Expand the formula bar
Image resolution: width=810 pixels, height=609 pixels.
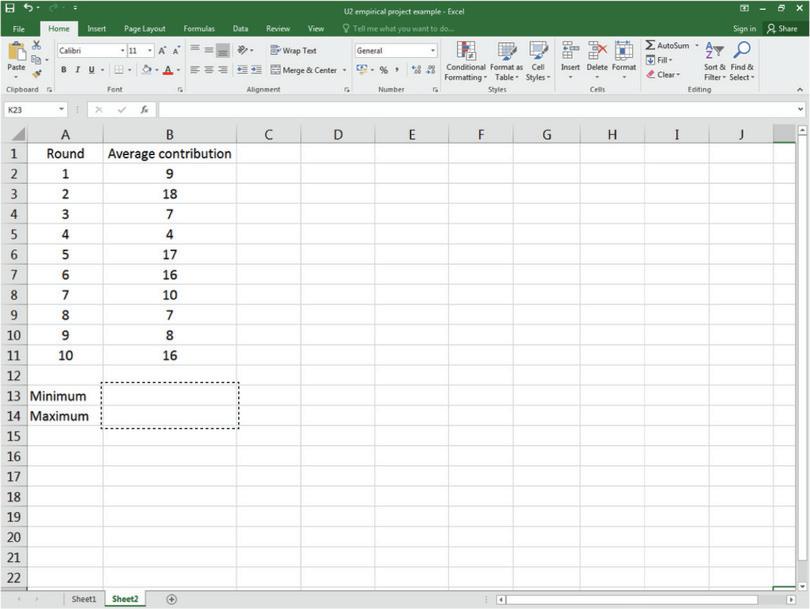pos(800,110)
